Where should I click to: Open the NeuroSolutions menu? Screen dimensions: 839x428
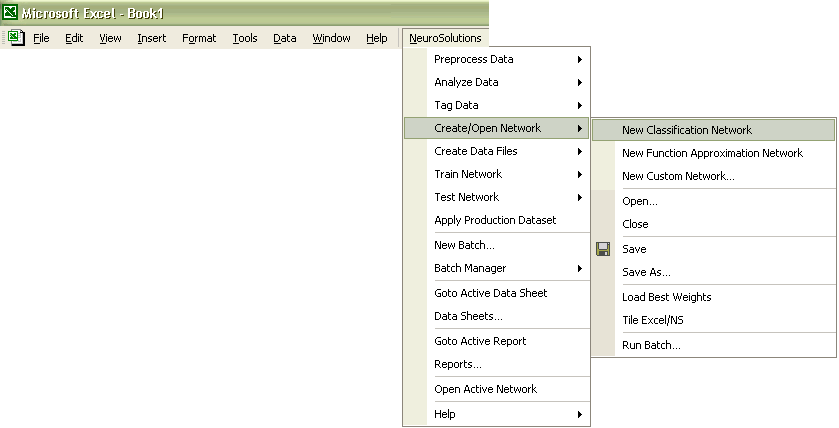tap(445, 38)
